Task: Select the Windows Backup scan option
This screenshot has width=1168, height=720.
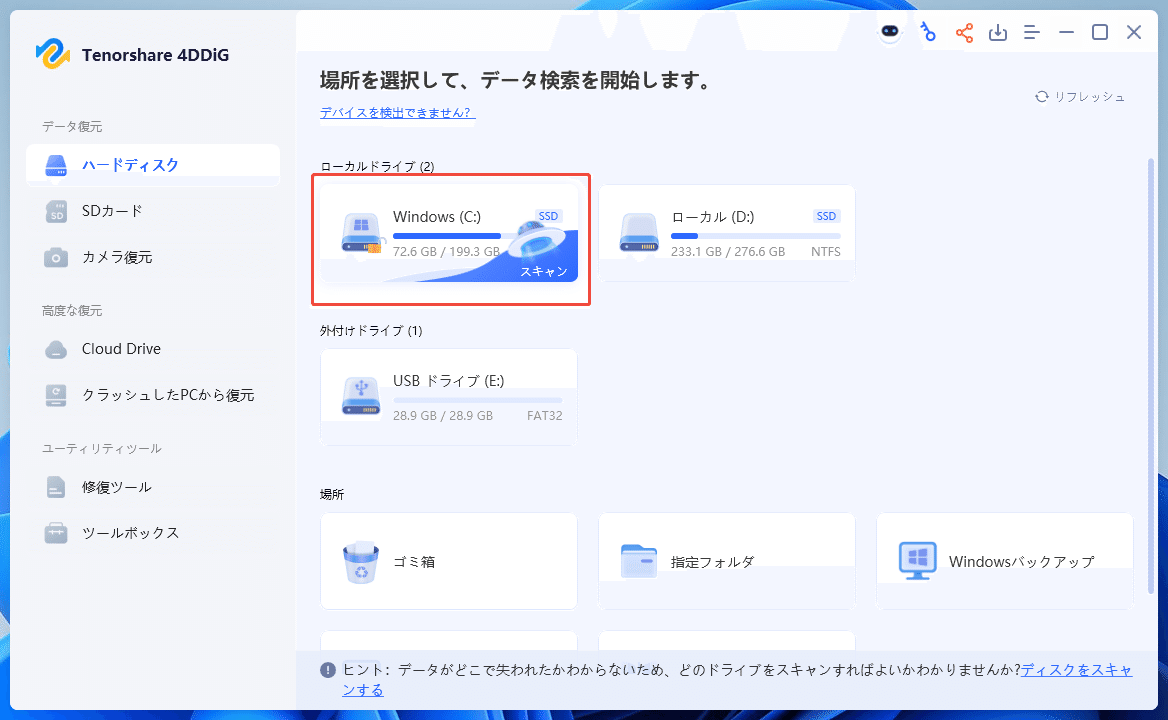Action: click(1004, 561)
